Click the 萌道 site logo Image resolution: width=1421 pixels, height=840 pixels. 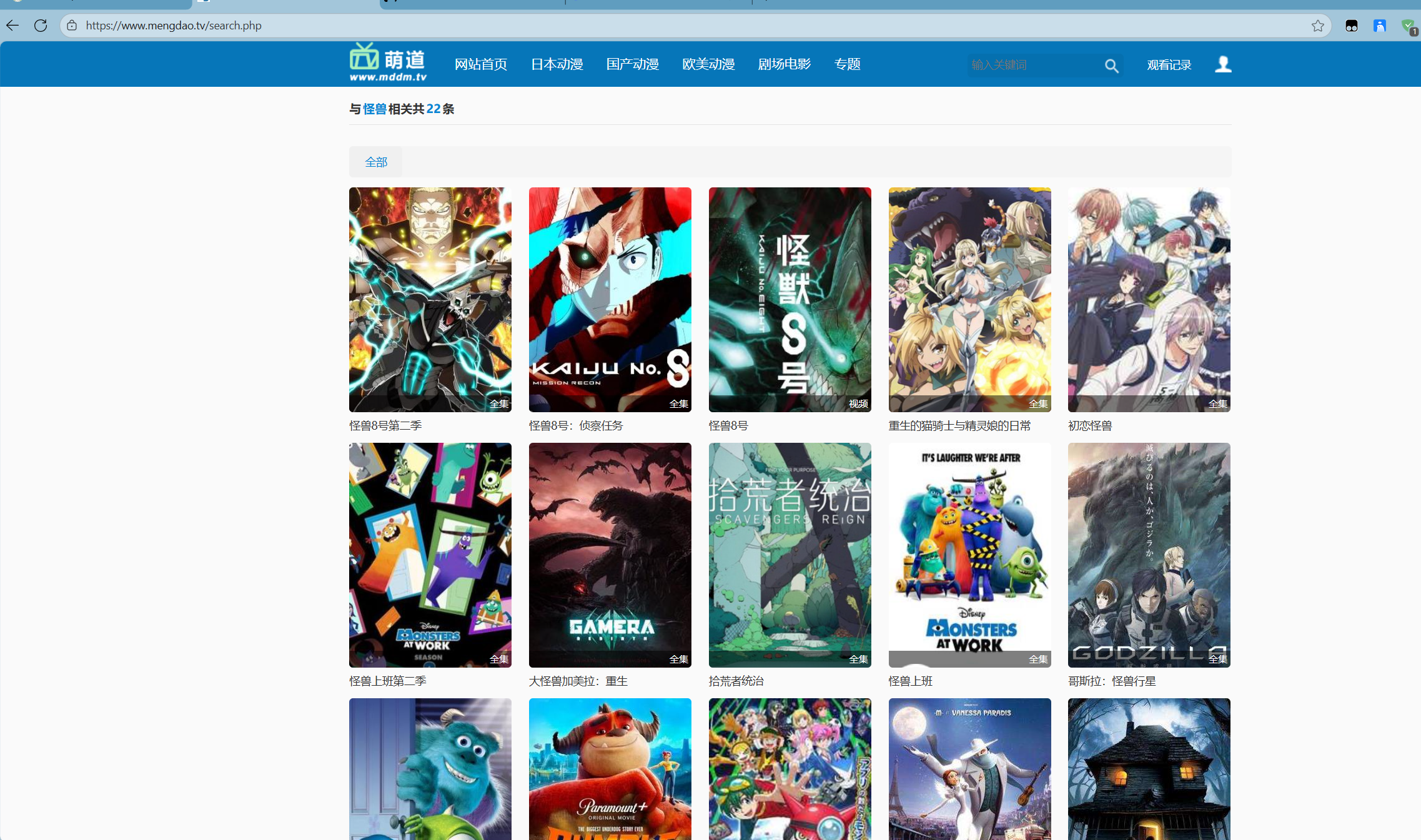click(x=389, y=62)
